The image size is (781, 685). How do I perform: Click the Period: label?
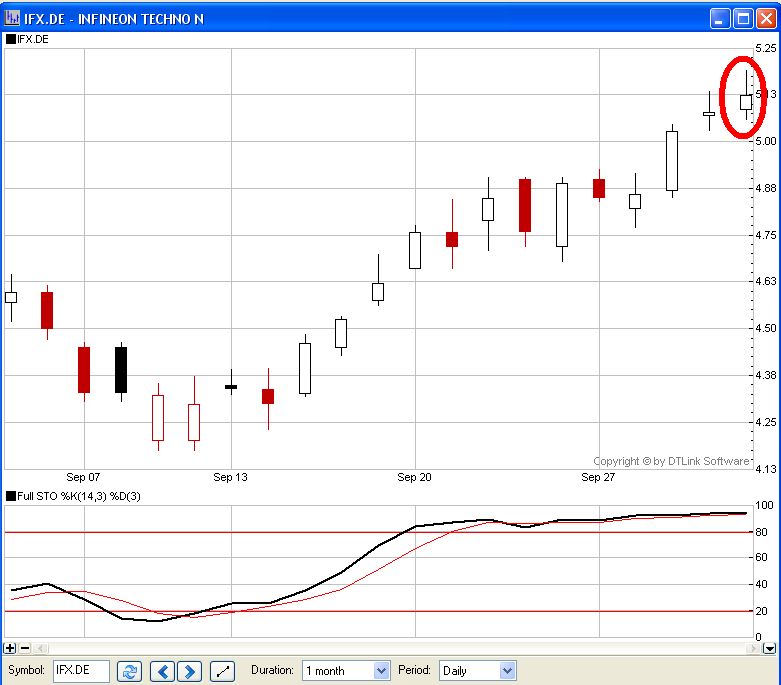tap(414, 670)
